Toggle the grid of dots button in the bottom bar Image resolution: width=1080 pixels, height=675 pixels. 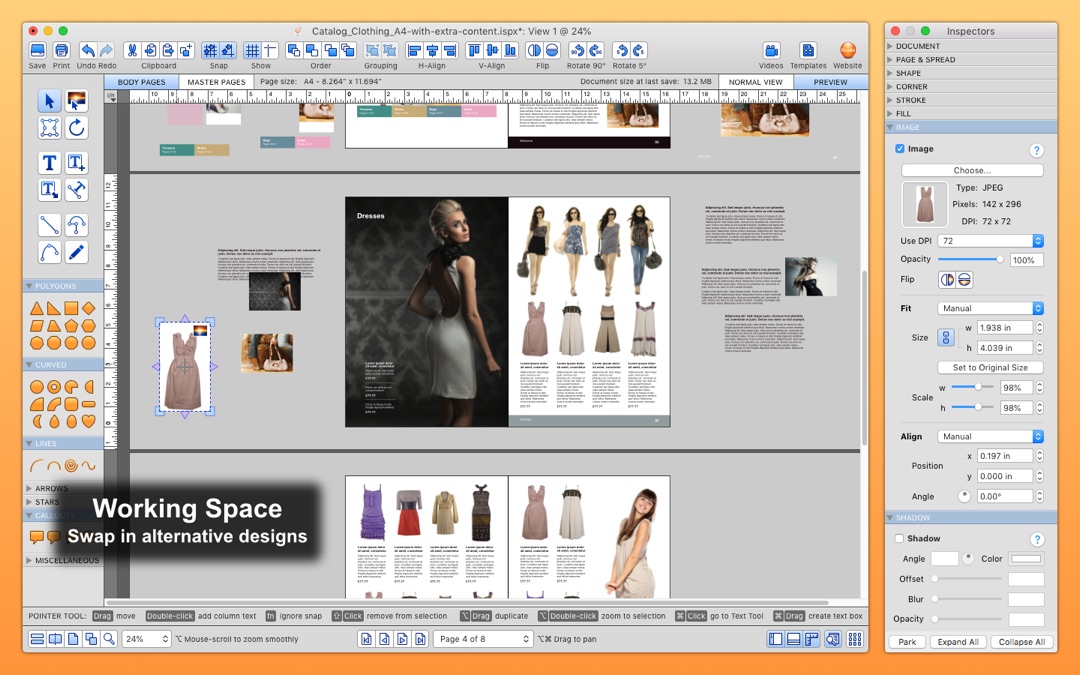coord(855,639)
